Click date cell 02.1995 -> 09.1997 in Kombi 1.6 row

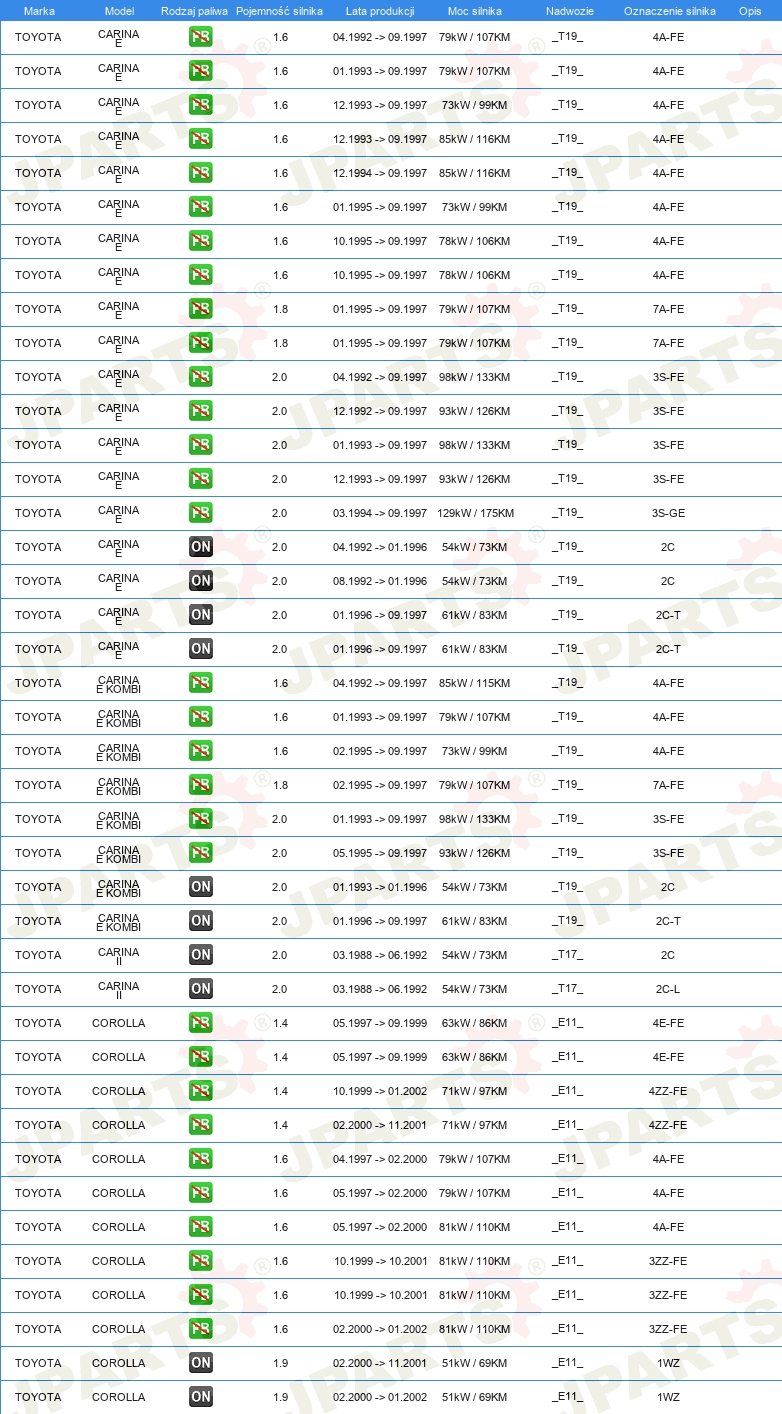point(380,751)
